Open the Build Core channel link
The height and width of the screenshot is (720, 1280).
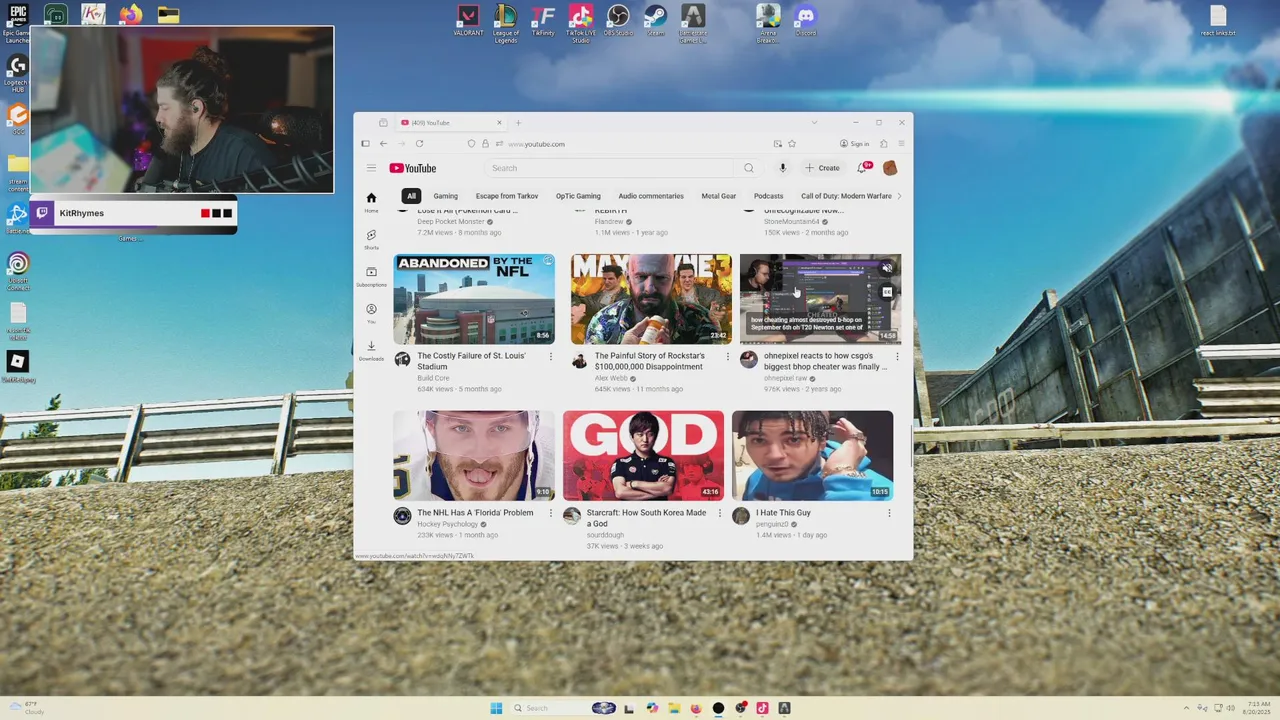click(x=433, y=378)
